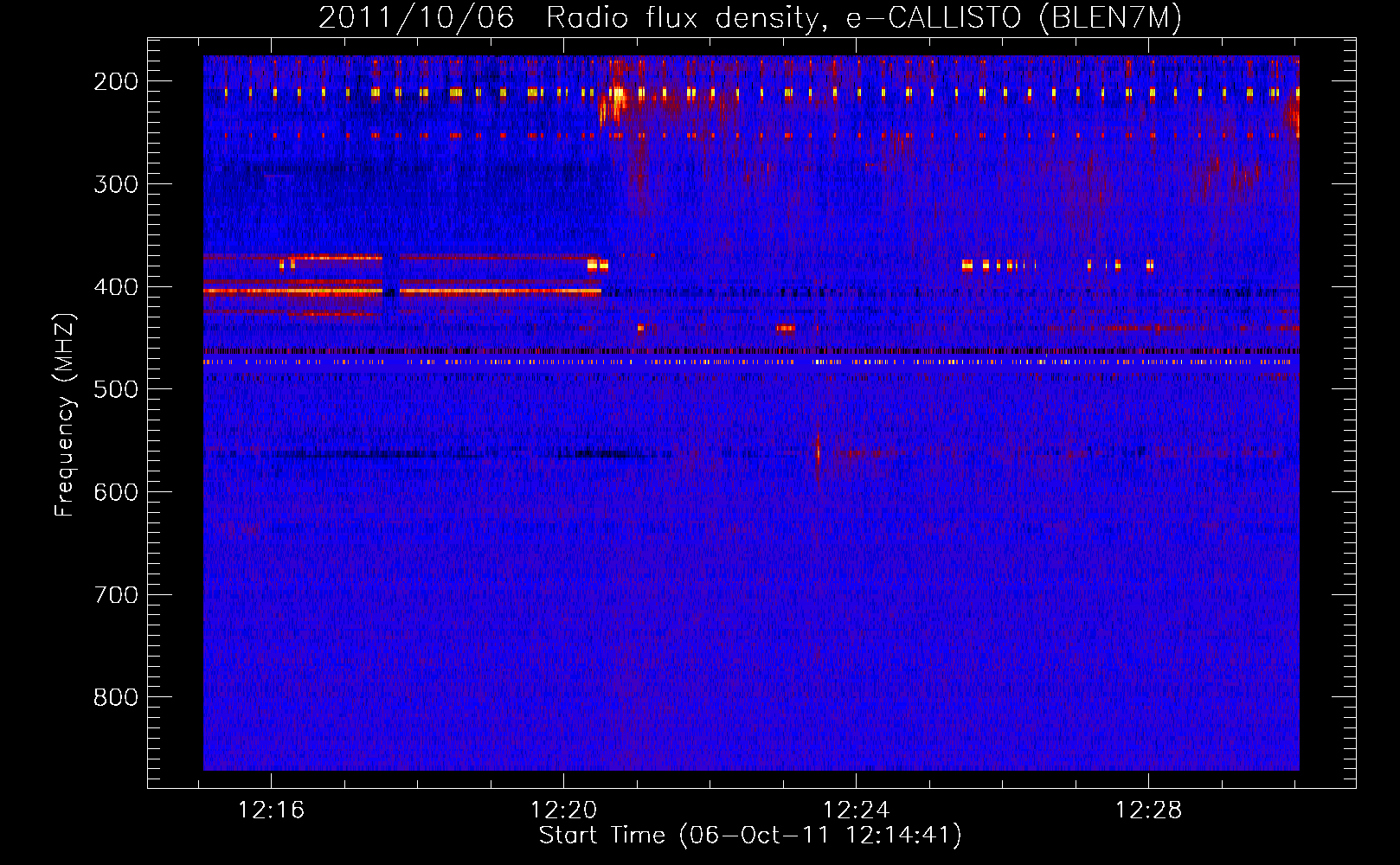Click the "Frequency (MHZ)" axis label
Viewport: 1400px width, 865px height.
coord(65,415)
